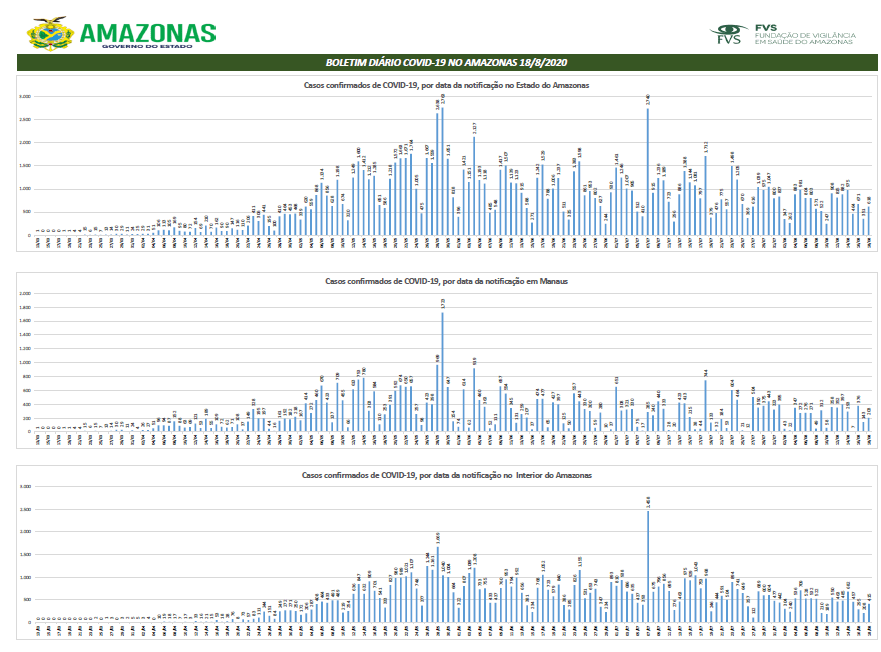This screenshot has height=652, width=881.
Task: Click the last bar in the state chart
Action: 869,222
